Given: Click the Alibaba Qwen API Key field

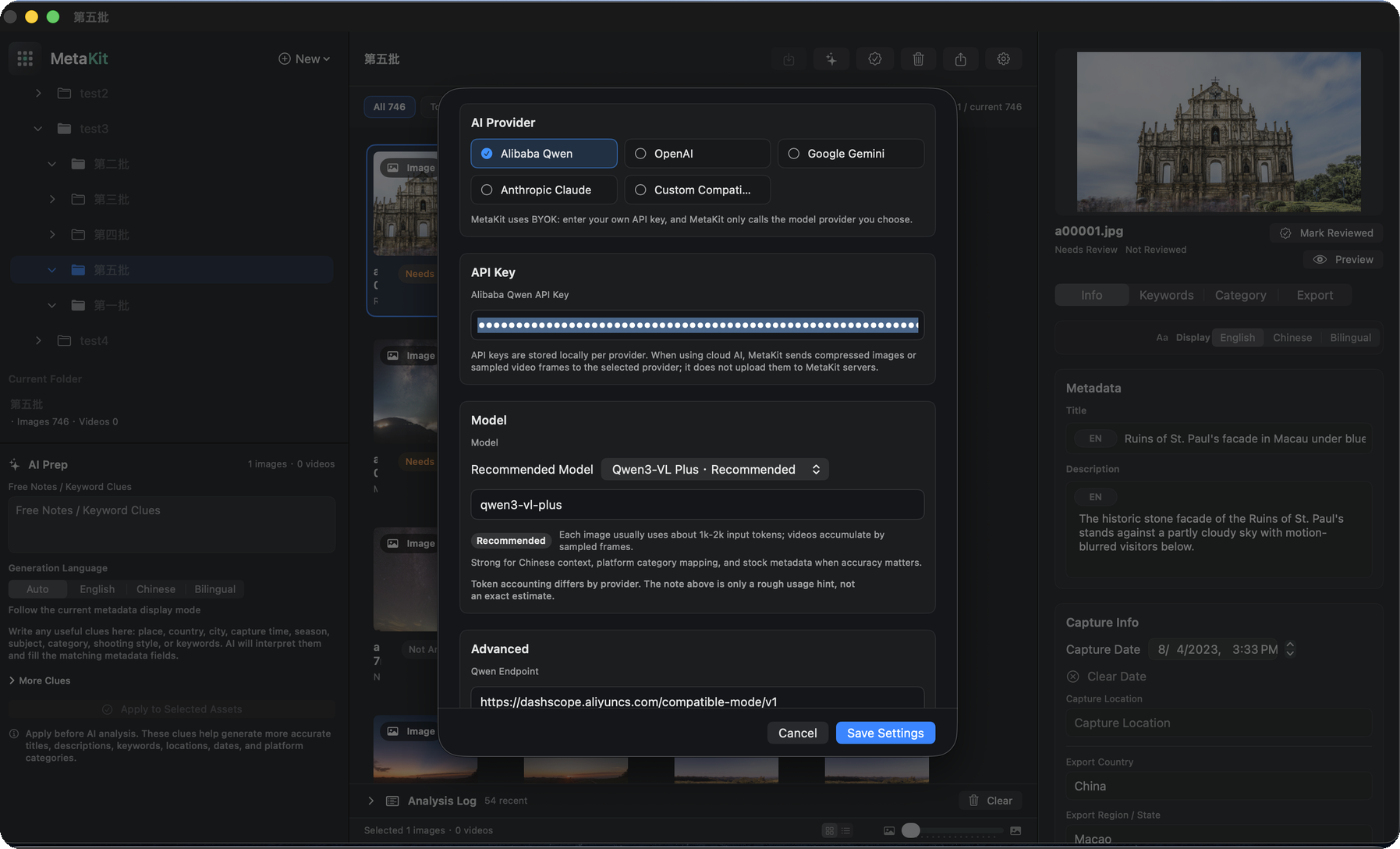Looking at the screenshot, I should click(697, 325).
